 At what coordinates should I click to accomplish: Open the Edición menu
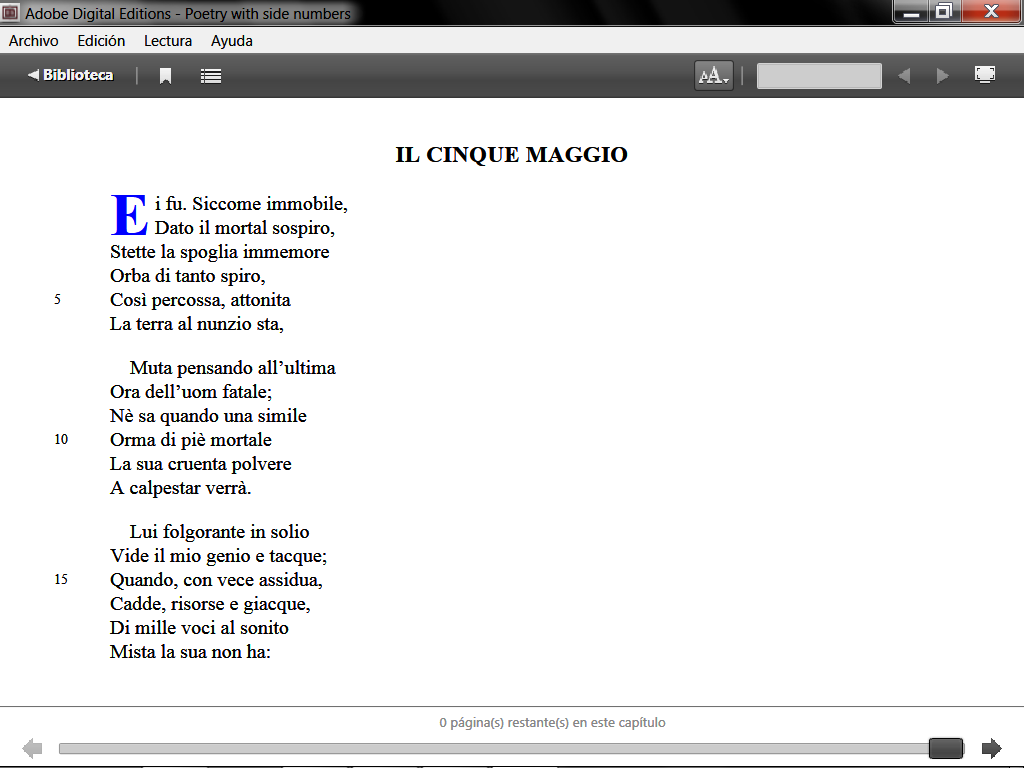[101, 40]
